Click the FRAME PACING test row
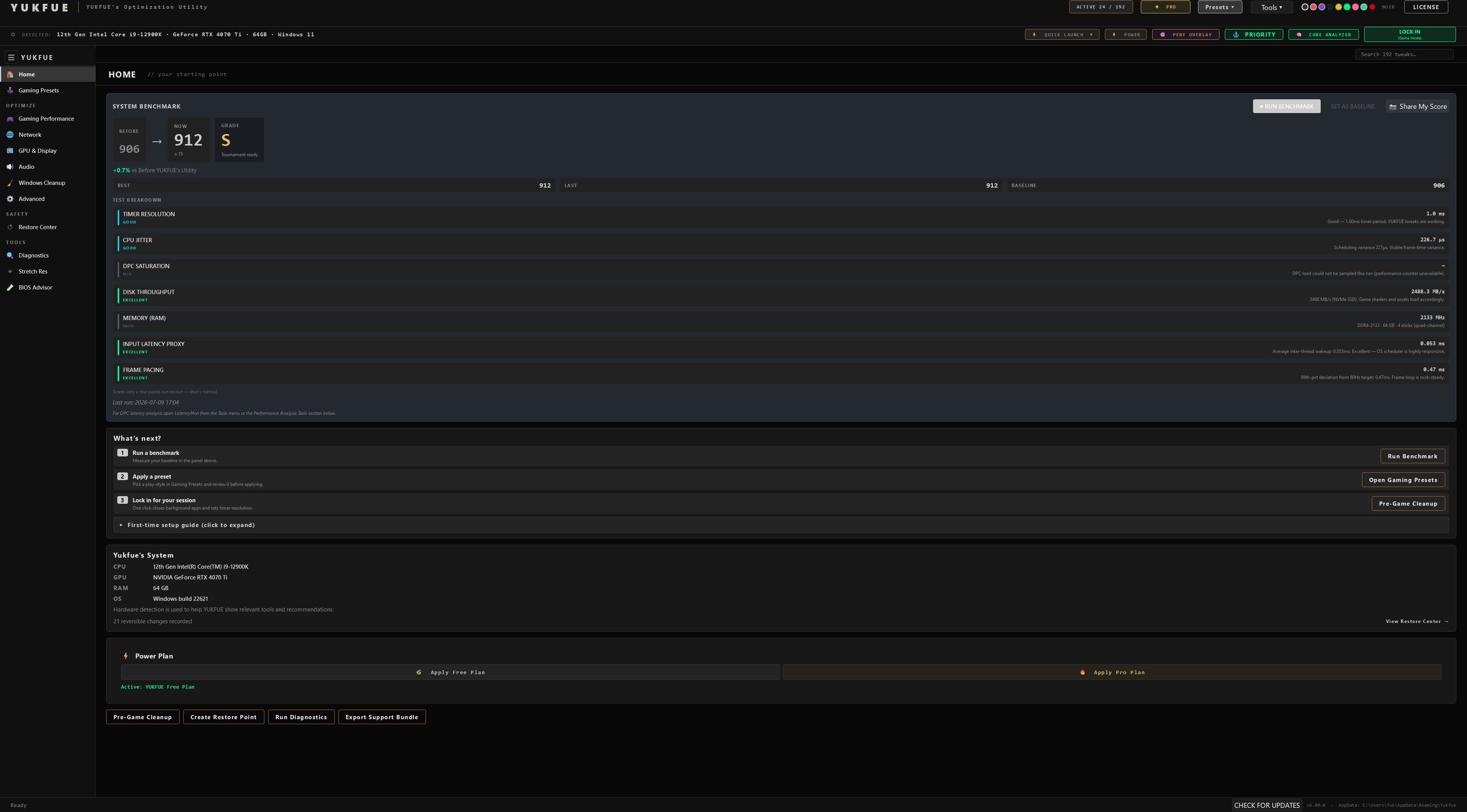The image size is (1467, 812). pyautogui.click(x=781, y=374)
